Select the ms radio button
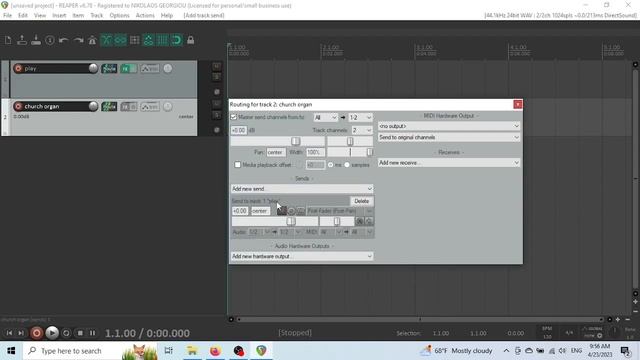This screenshot has height=360, width=640. click(331, 165)
